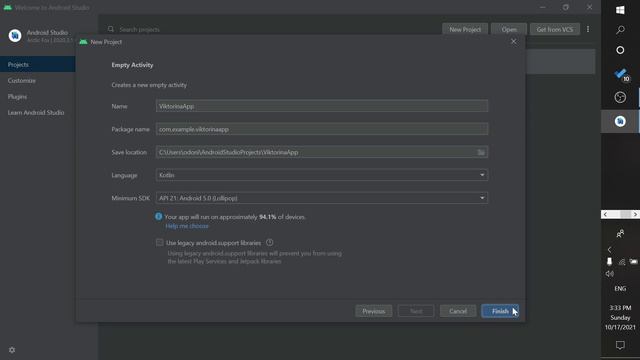The height and width of the screenshot is (360, 640).
Task: Open the clock showing 3:33 PM
Action: [x=620, y=317]
